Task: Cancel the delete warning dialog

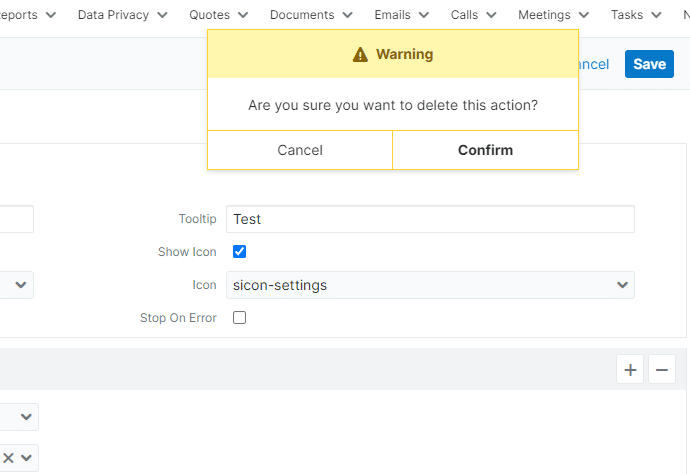Action: (x=300, y=150)
